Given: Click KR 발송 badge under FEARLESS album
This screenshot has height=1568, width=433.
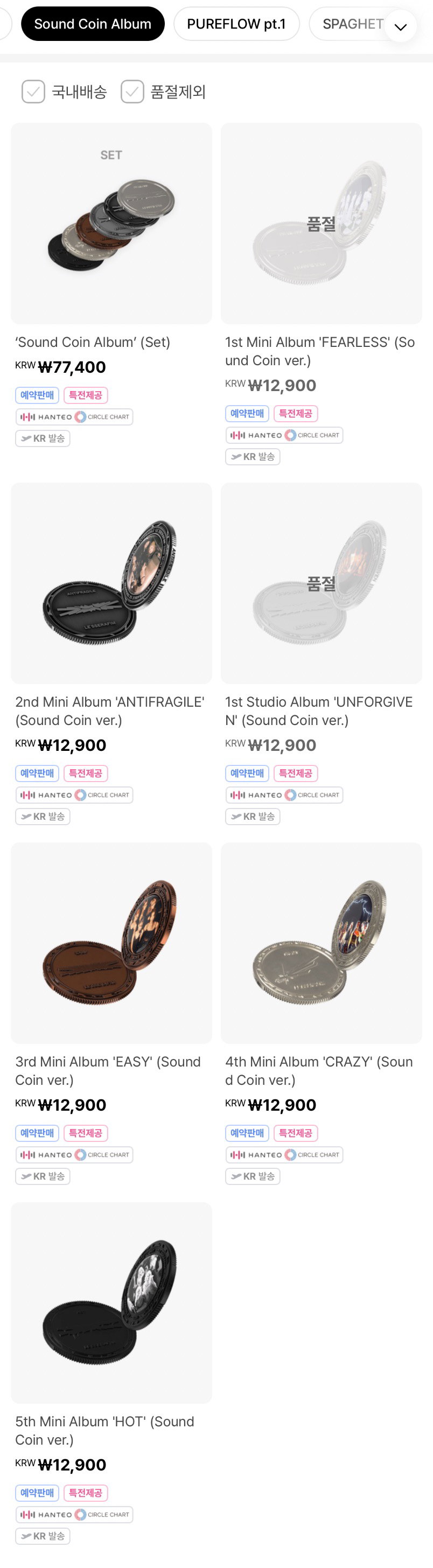Looking at the screenshot, I should (253, 457).
